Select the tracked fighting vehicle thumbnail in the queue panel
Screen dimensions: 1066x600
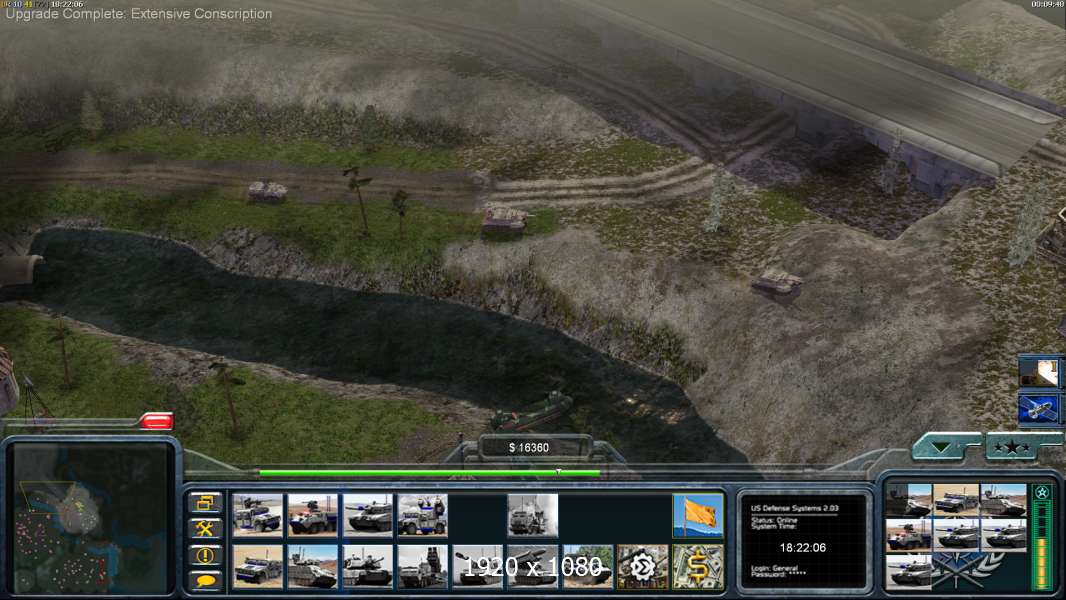(1003, 500)
